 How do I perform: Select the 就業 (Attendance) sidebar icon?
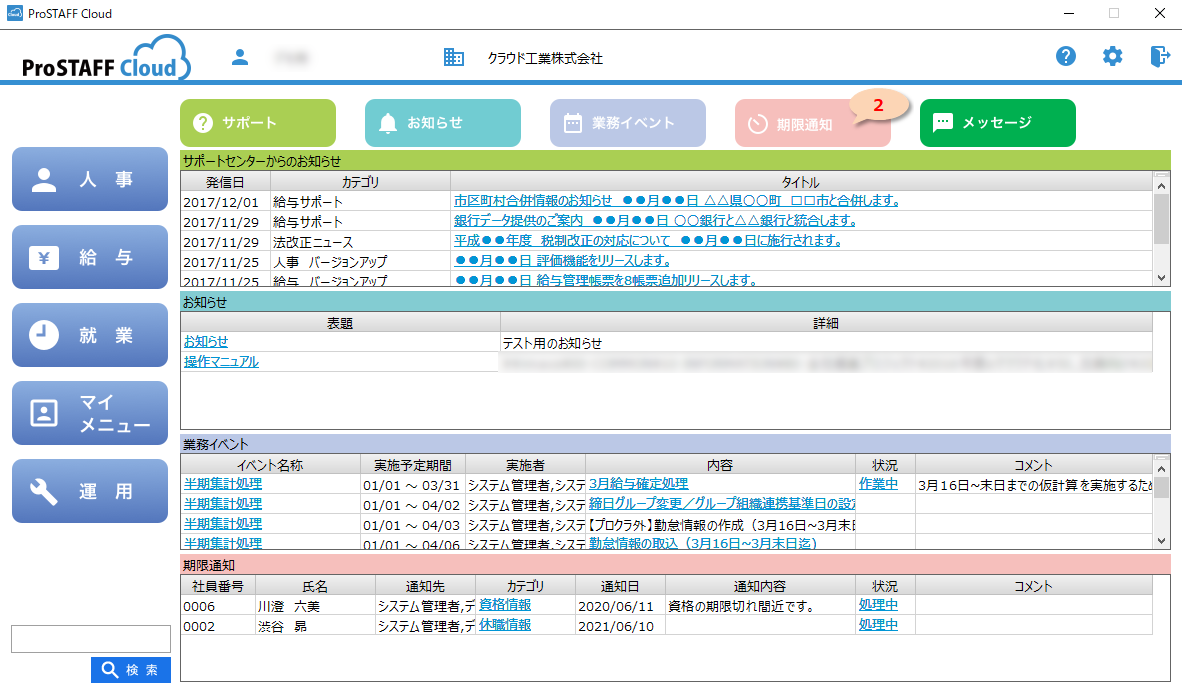pos(89,335)
